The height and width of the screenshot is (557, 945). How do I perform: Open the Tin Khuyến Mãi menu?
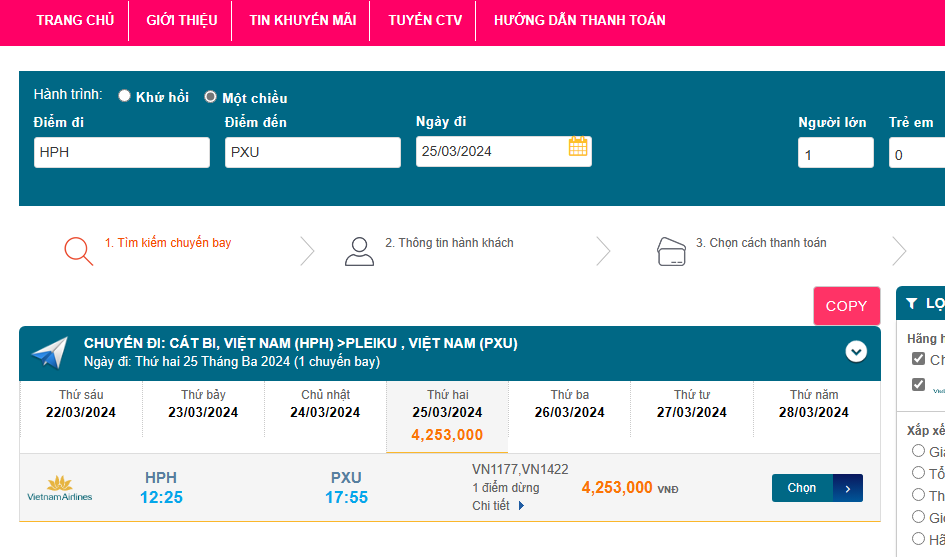click(302, 20)
